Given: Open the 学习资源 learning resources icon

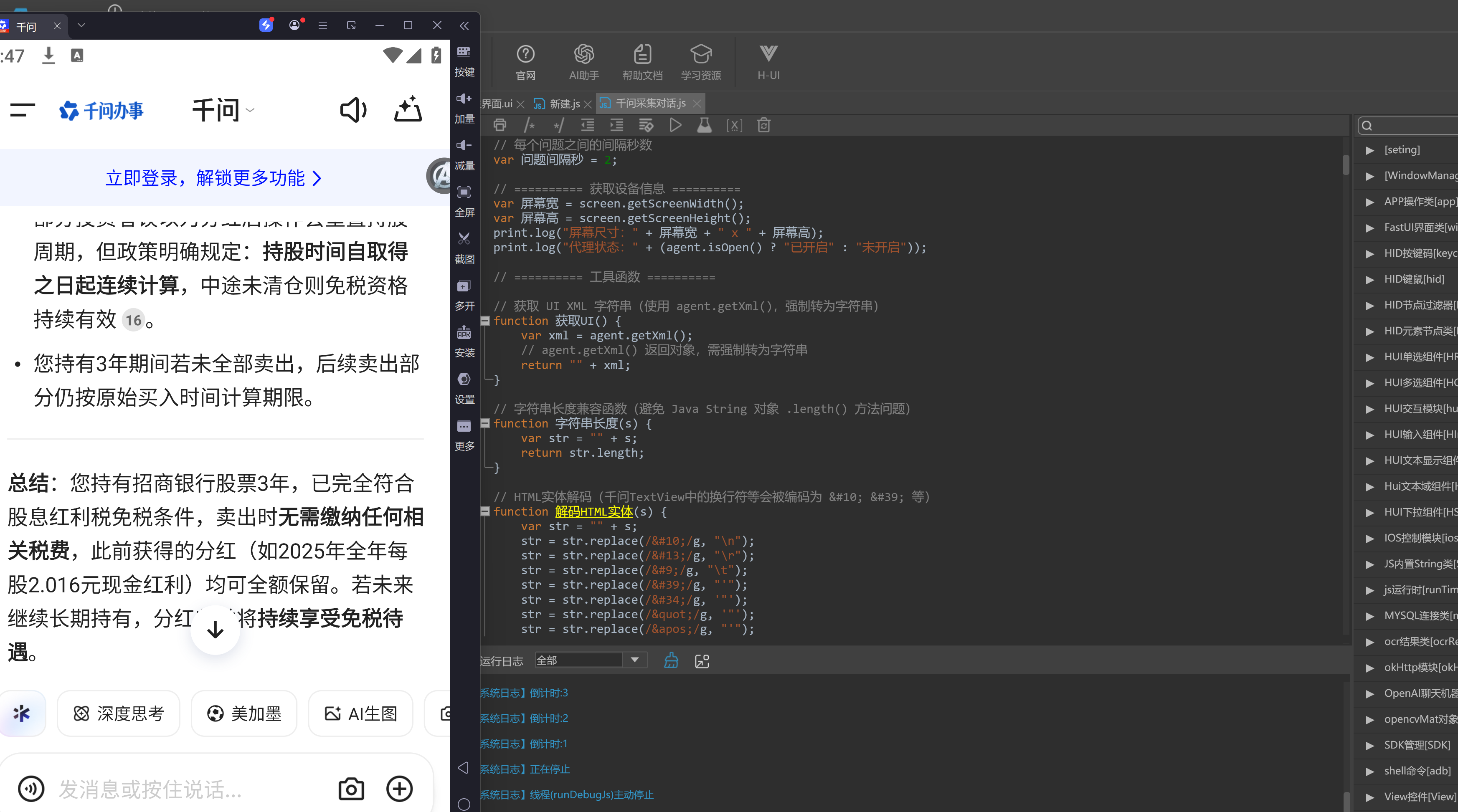Looking at the screenshot, I should (x=701, y=62).
